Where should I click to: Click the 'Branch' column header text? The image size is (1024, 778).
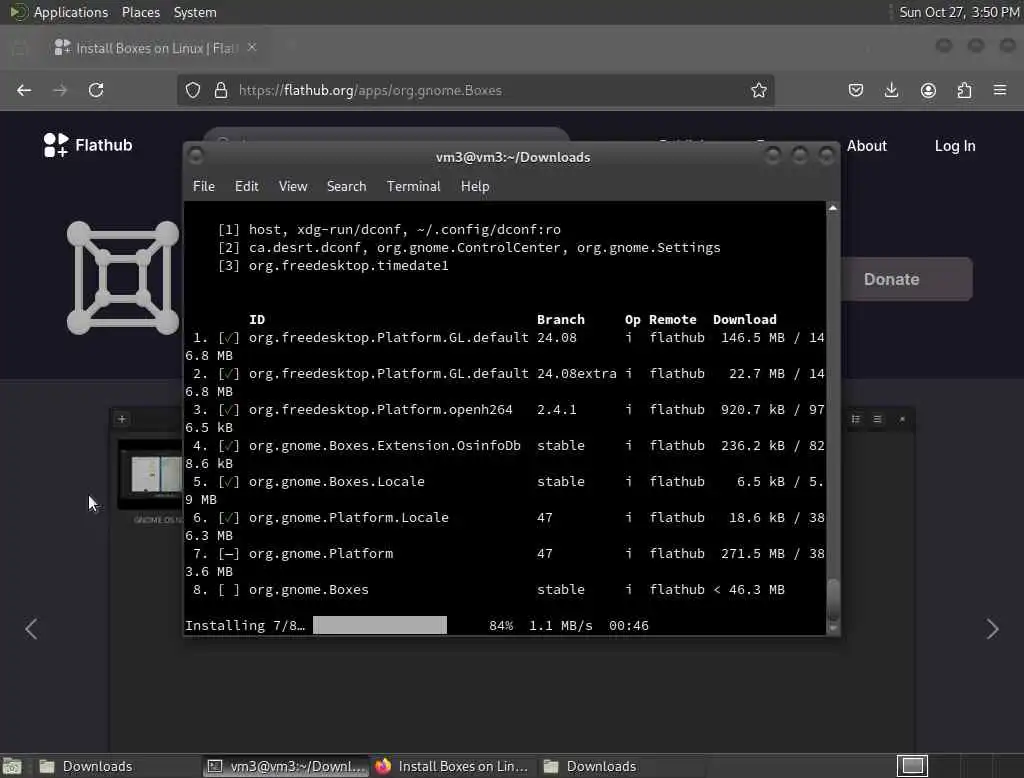click(x=560, y=319)
